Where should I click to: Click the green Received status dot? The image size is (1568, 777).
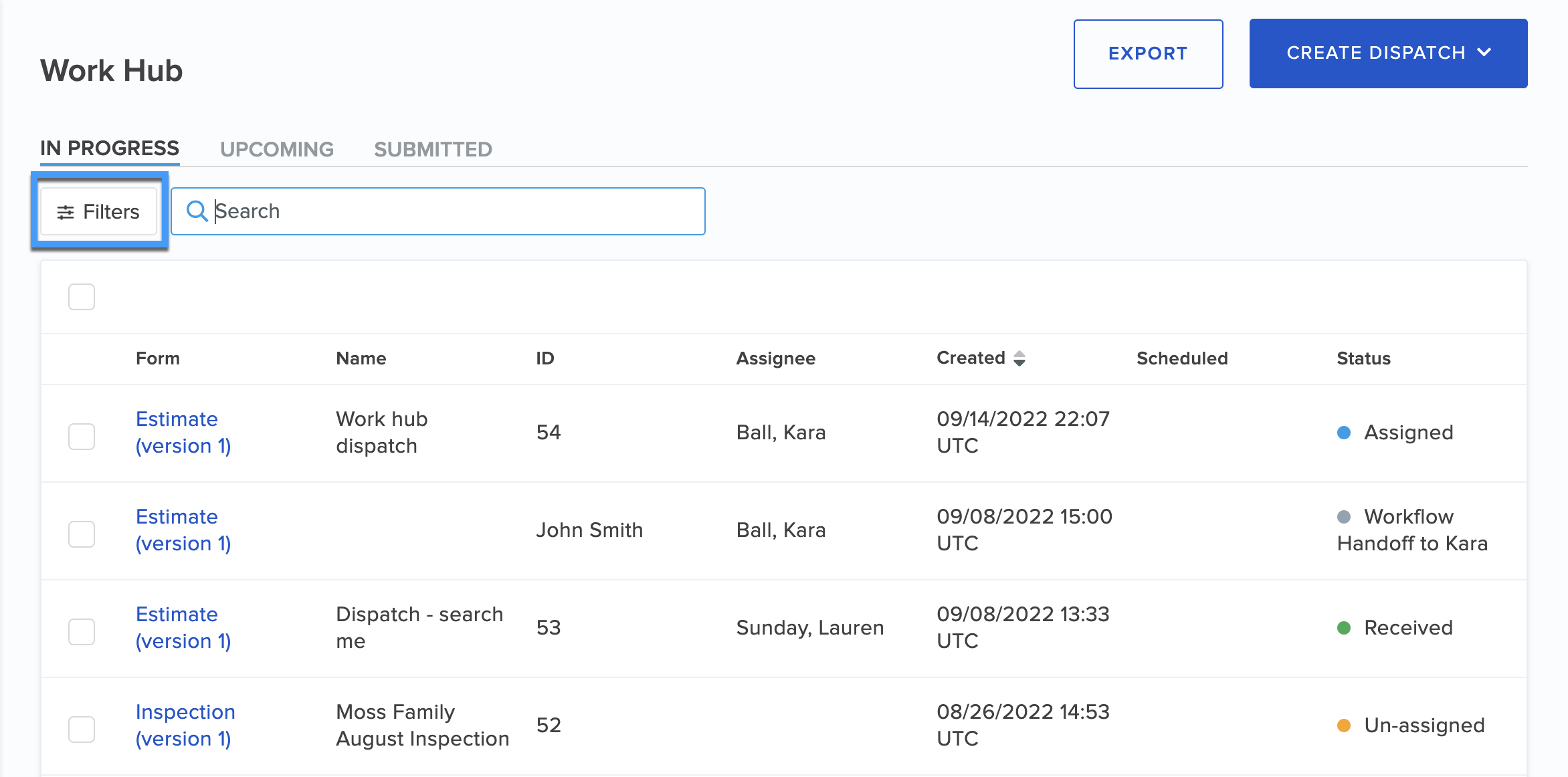point(1343,628)
